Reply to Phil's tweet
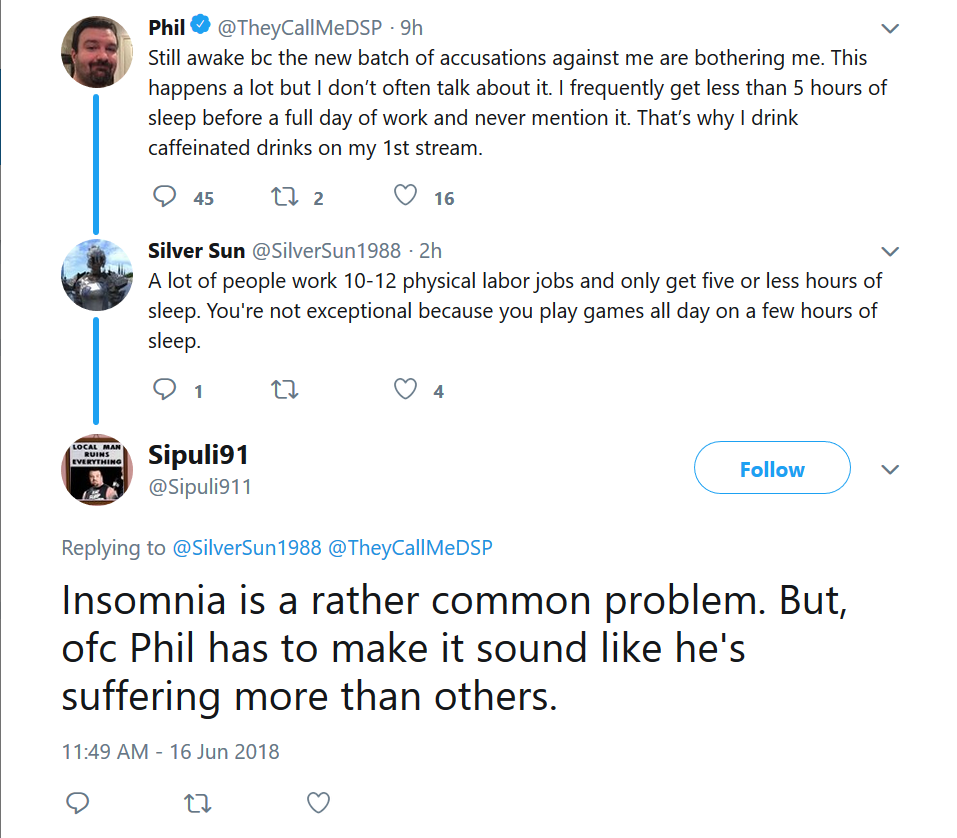The height and width of the screenshot is (838, 957). coord(164,197)
